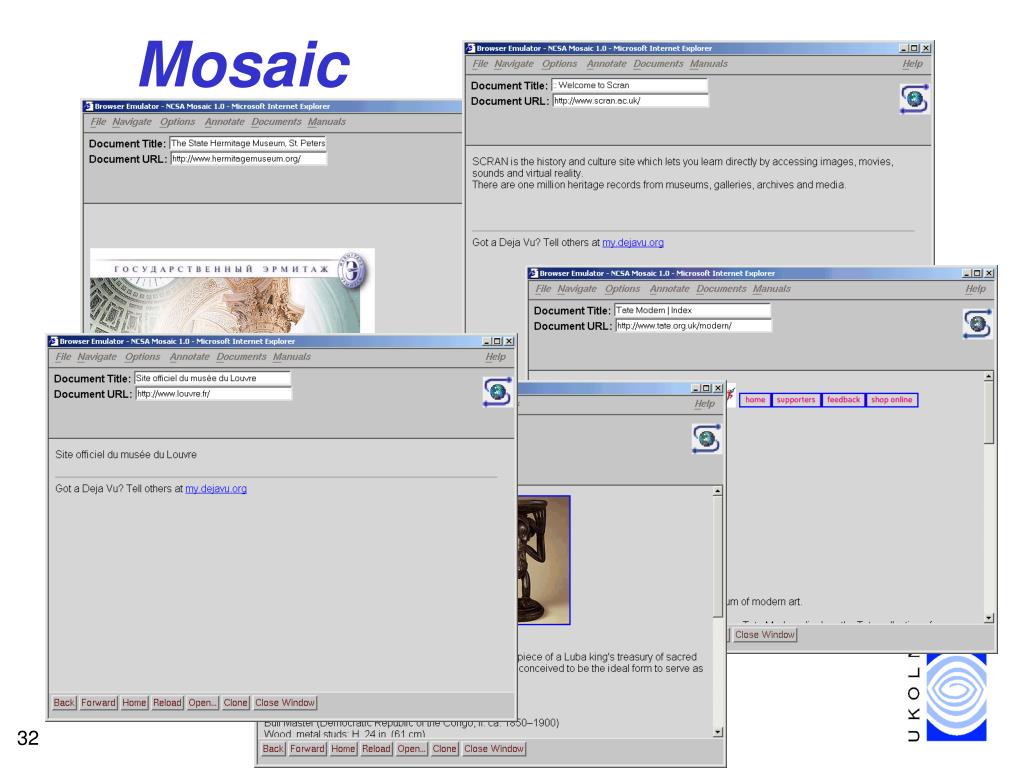The width and height of the screenshot is (1024, 768).
Task: Click the globe logo in Louvre window
Action: click(x=497, y=392)
